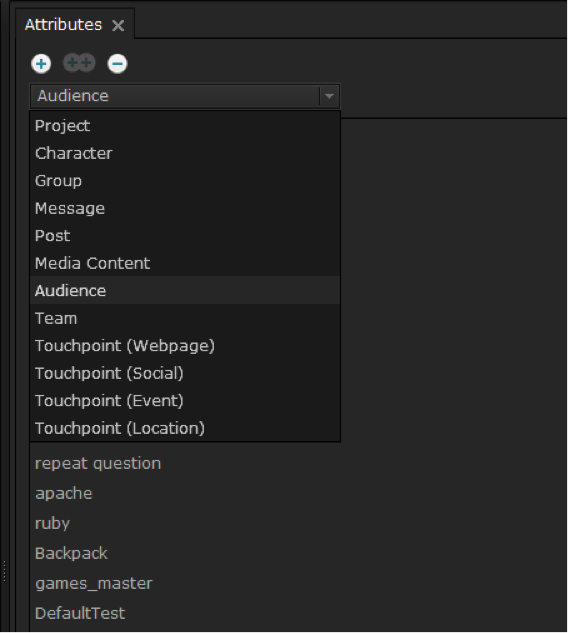Close the Attributes tab
The image size is (568, 633).
(118, 26)
